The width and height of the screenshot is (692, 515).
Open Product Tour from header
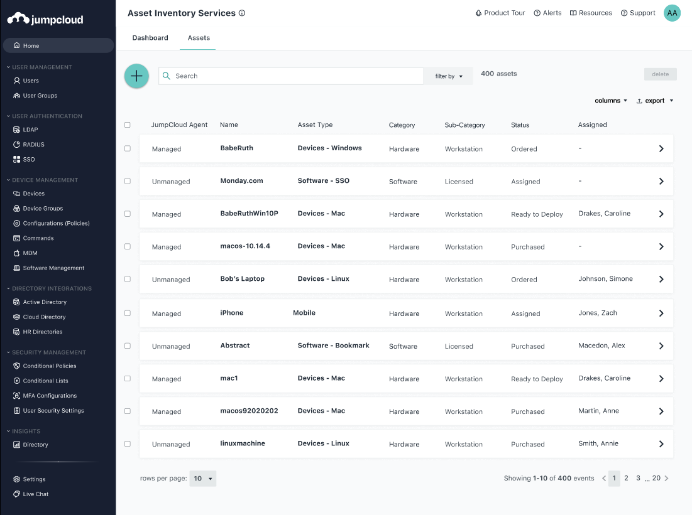click(478, 13)
